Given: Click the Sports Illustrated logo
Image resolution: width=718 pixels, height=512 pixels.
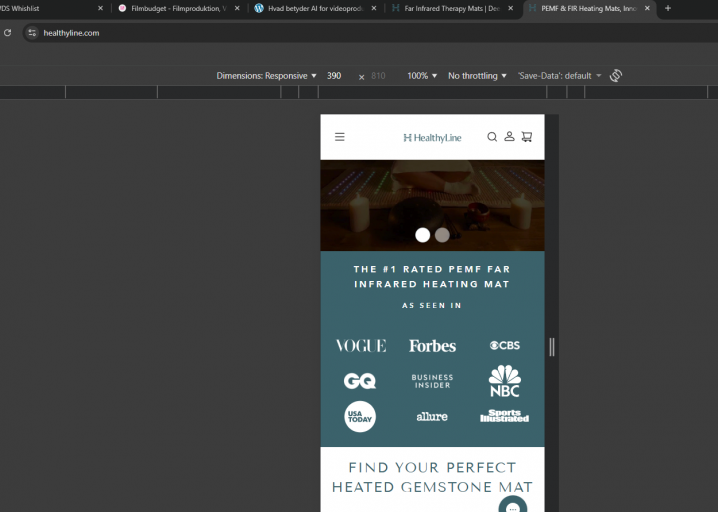Looking at the screenshot, I should point(504,416).
